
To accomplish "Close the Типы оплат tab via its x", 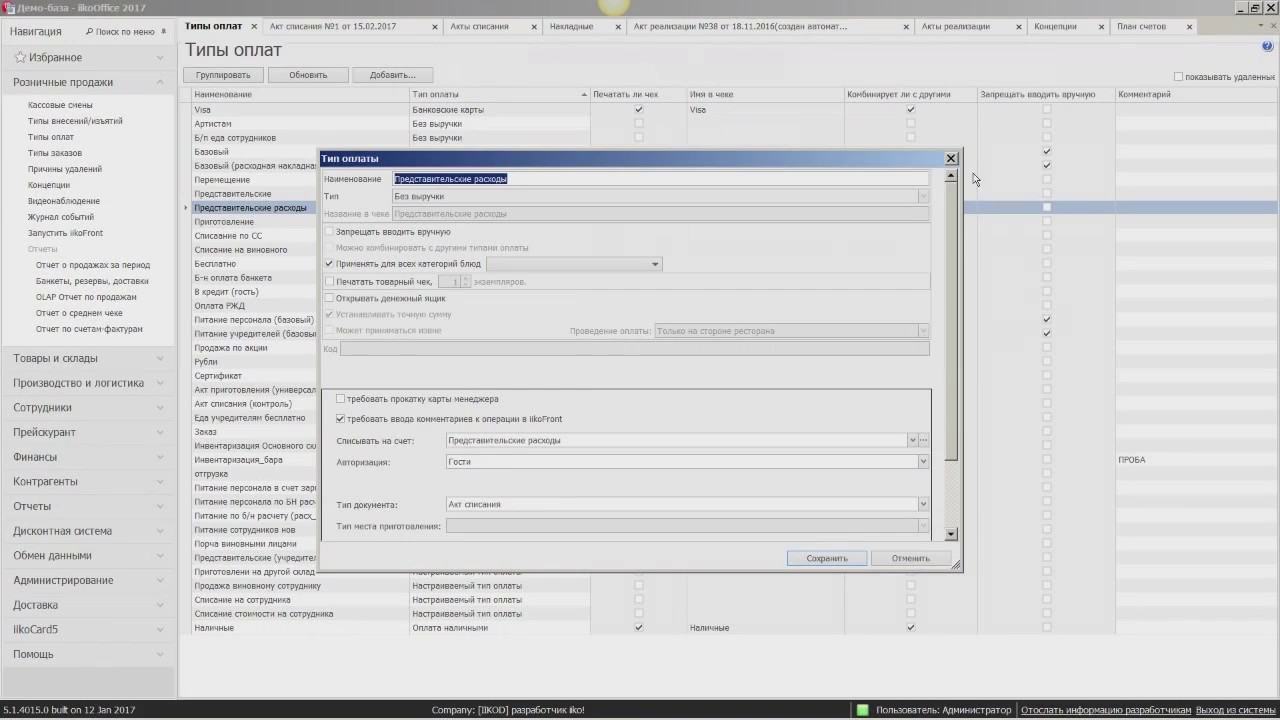I will 254,27.
